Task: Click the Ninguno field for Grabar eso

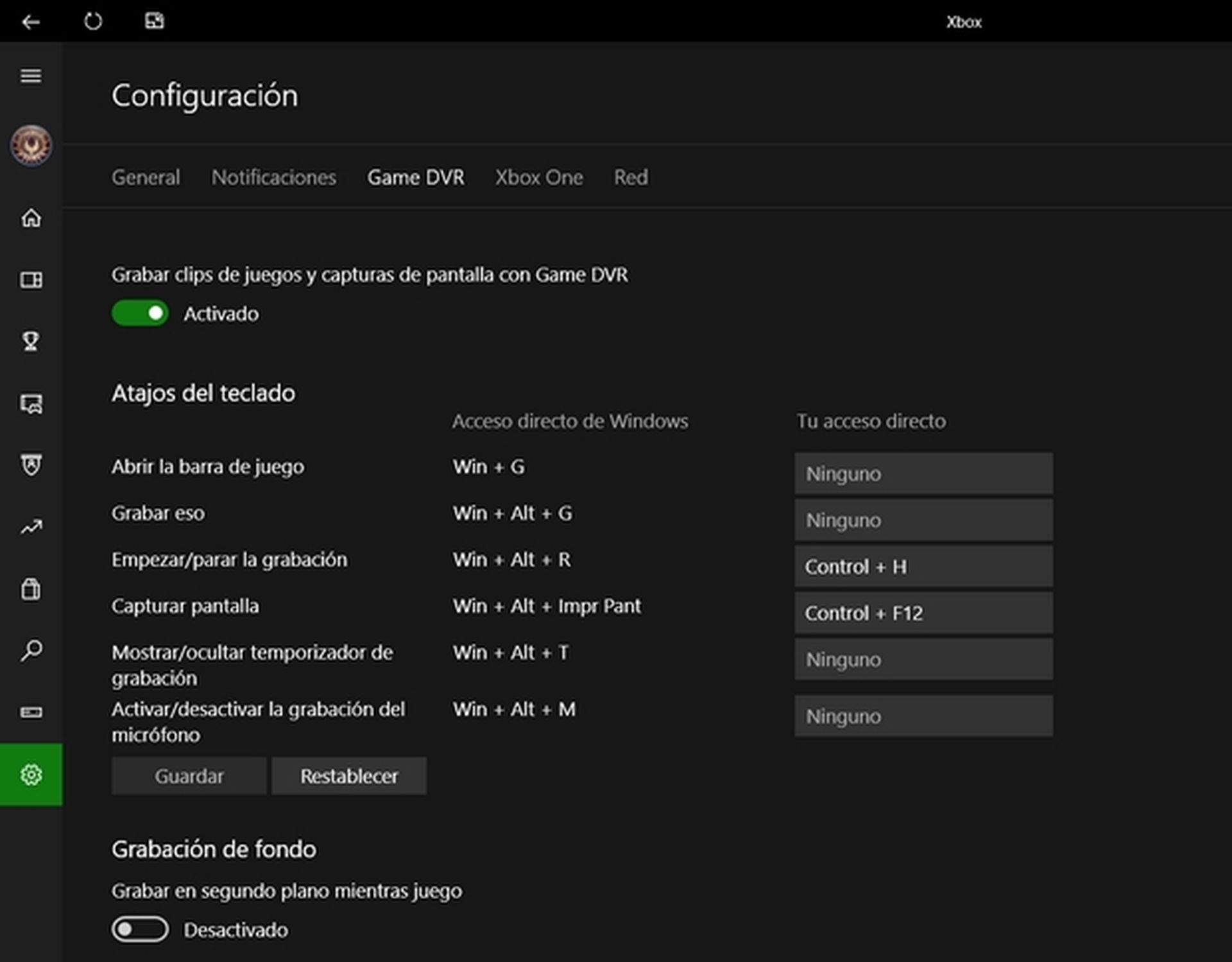Action: [x=923, y=520]
